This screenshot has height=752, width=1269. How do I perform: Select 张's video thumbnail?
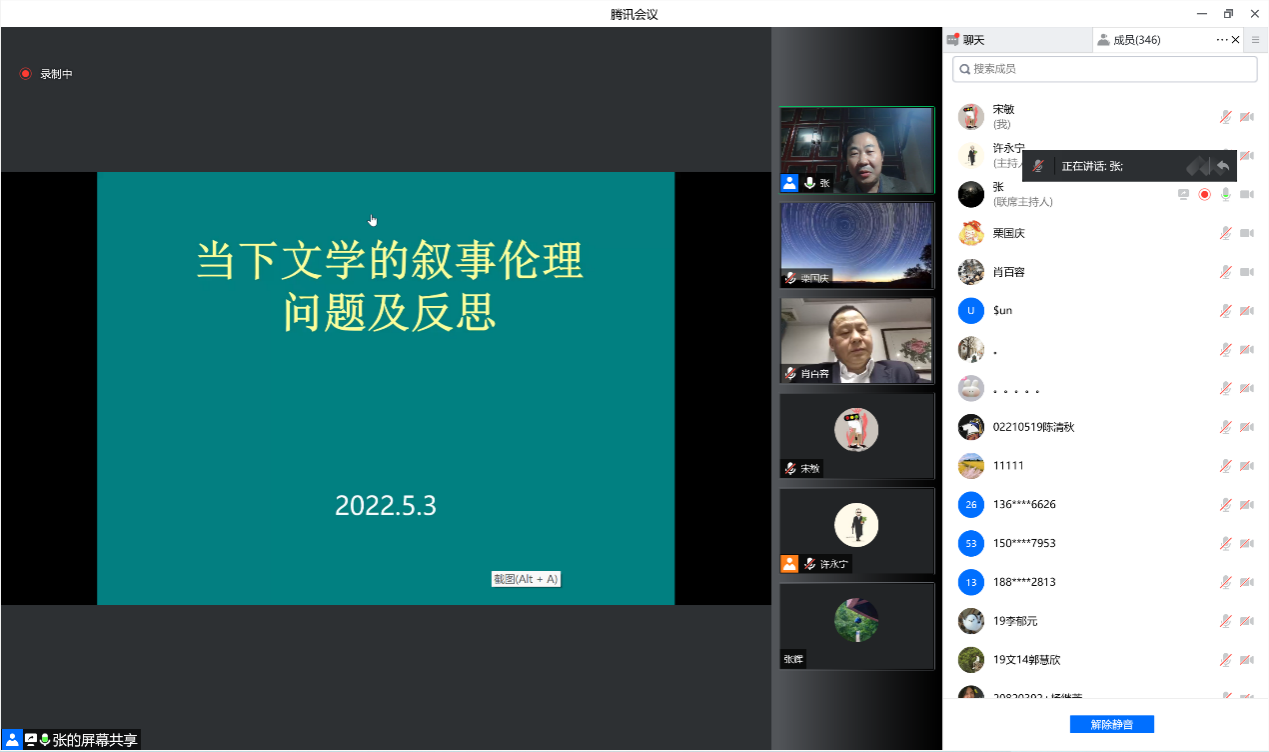point(856,149)
